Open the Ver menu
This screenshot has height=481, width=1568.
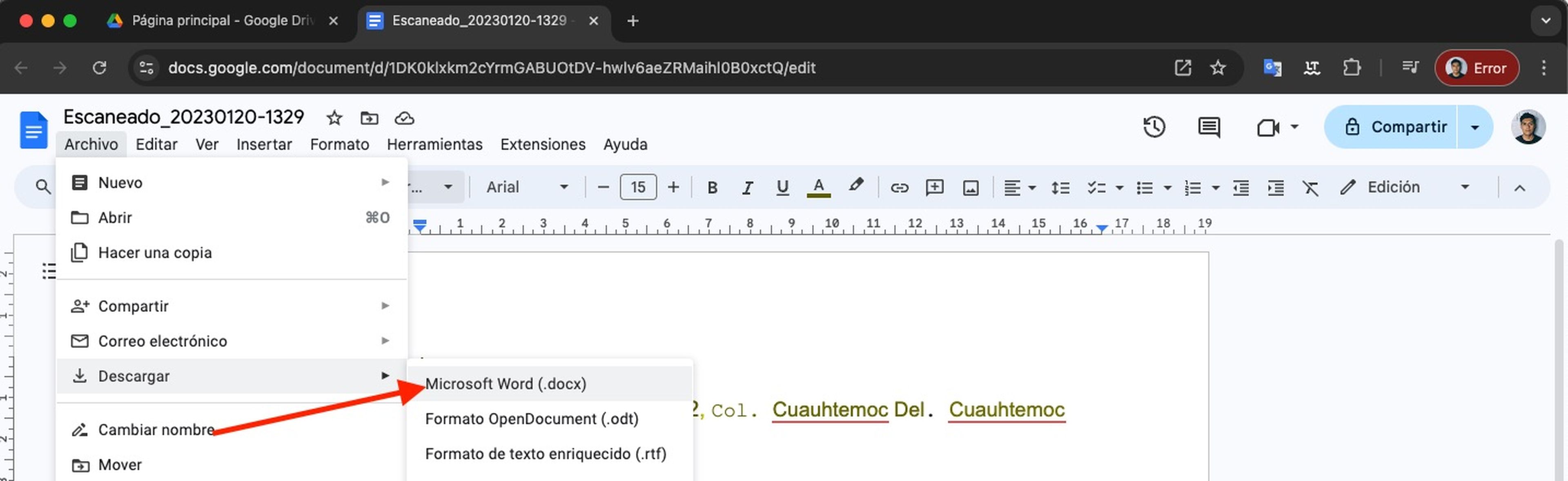[207, 144]
